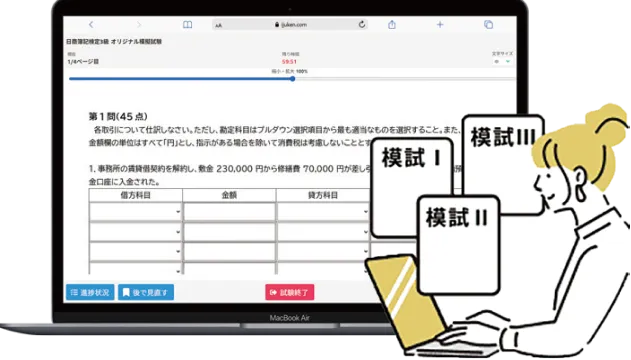Select the 模試 I card
The height and width of the screenshot is (360, 631).
pyautogui.click(x=412, y=187)
